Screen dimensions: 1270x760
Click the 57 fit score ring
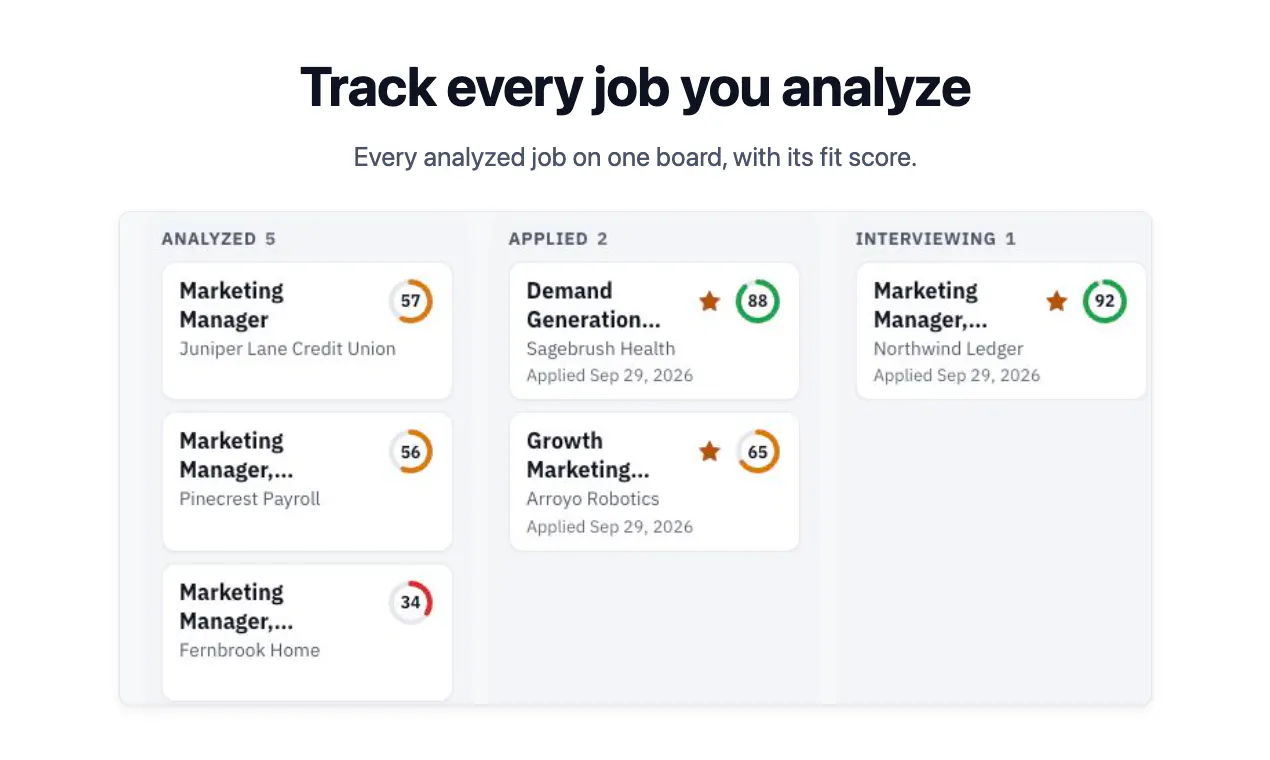coord(411,301)
